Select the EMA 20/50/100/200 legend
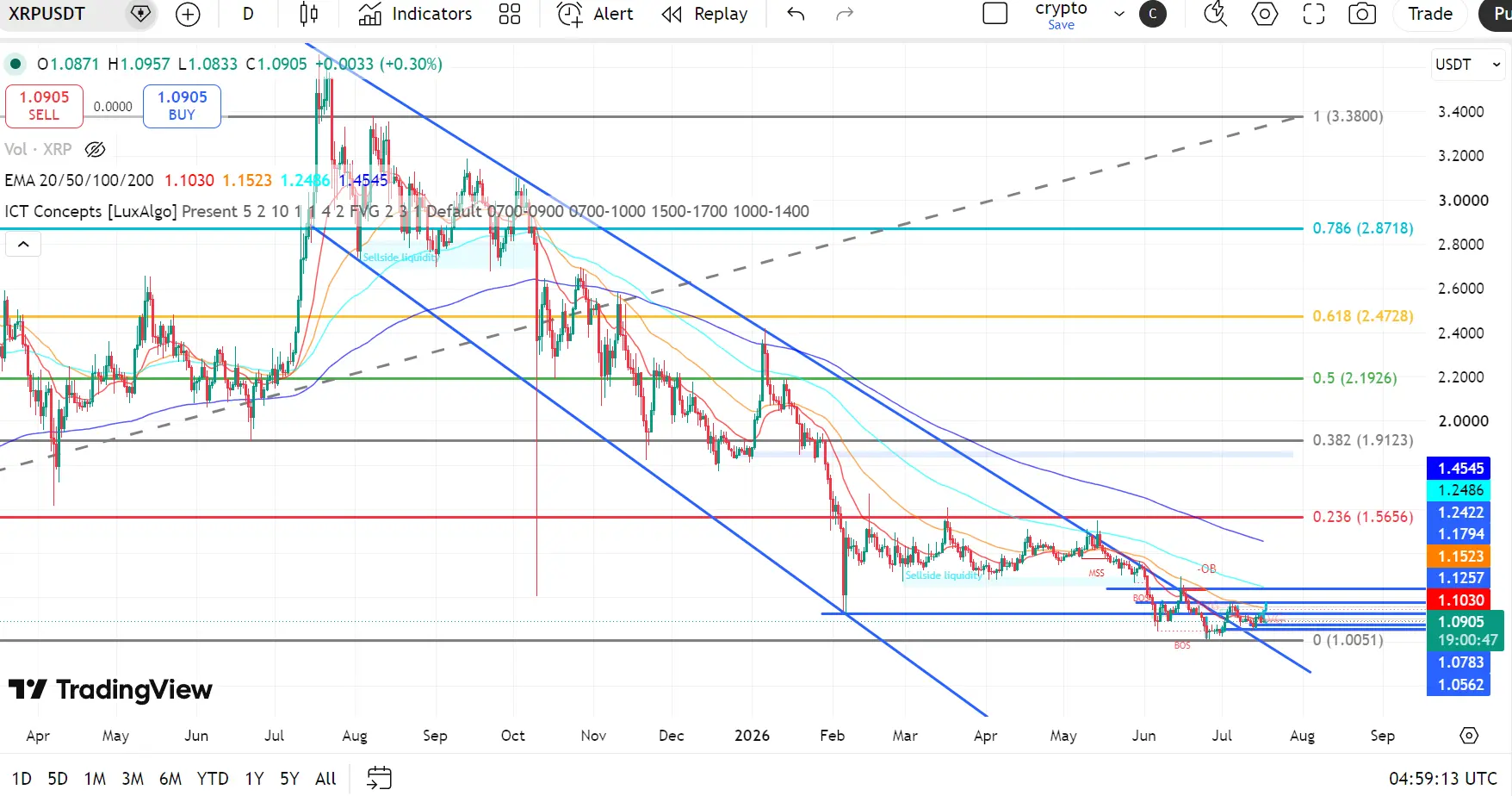Image resolution: width=1512 pixels, height=796 pixels. pyautogui.click(x=79, y=180)
